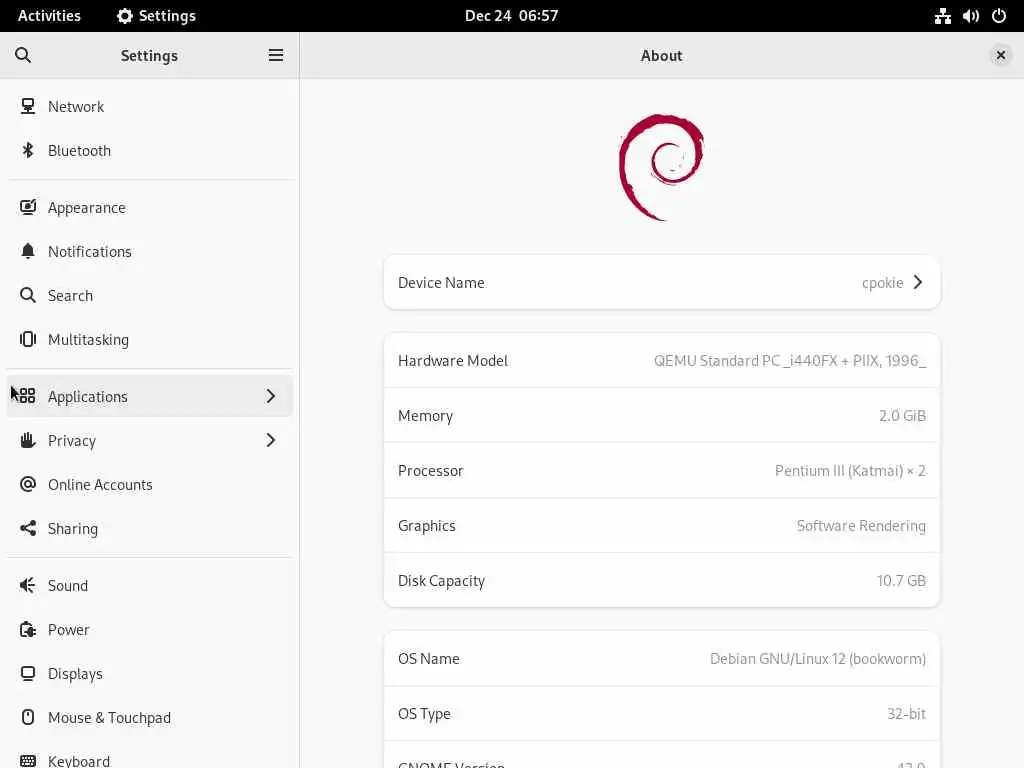Click the Applications grid icon
The height and width of the screenshot is (768, 1024).
[27, 396]
